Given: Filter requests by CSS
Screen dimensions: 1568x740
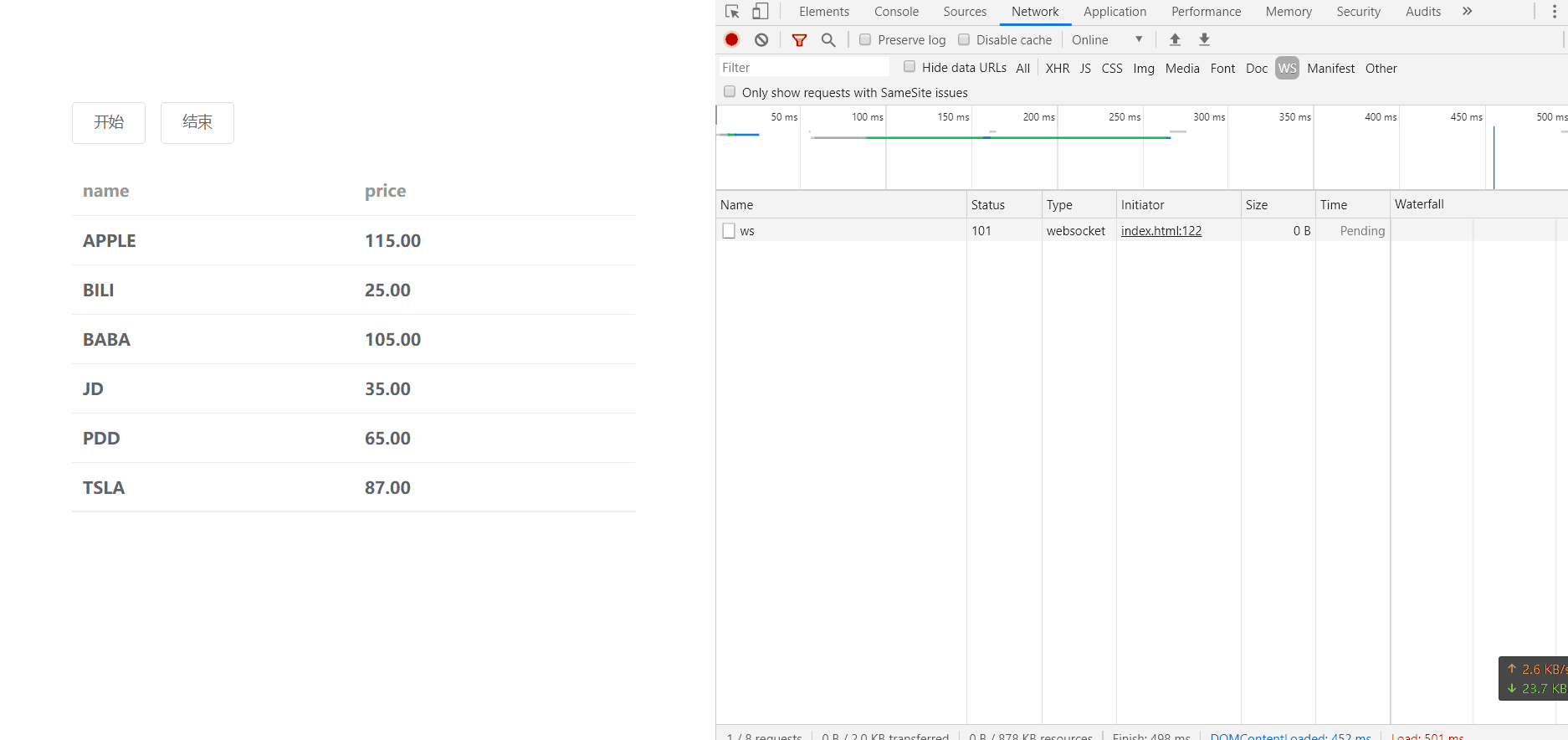Looking at the screenshot, I should coord(1112,69).
